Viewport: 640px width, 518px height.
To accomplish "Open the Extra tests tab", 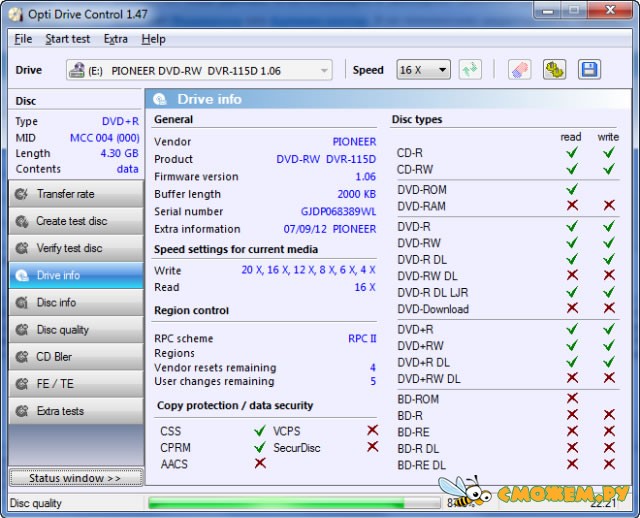I will point(76,411).
